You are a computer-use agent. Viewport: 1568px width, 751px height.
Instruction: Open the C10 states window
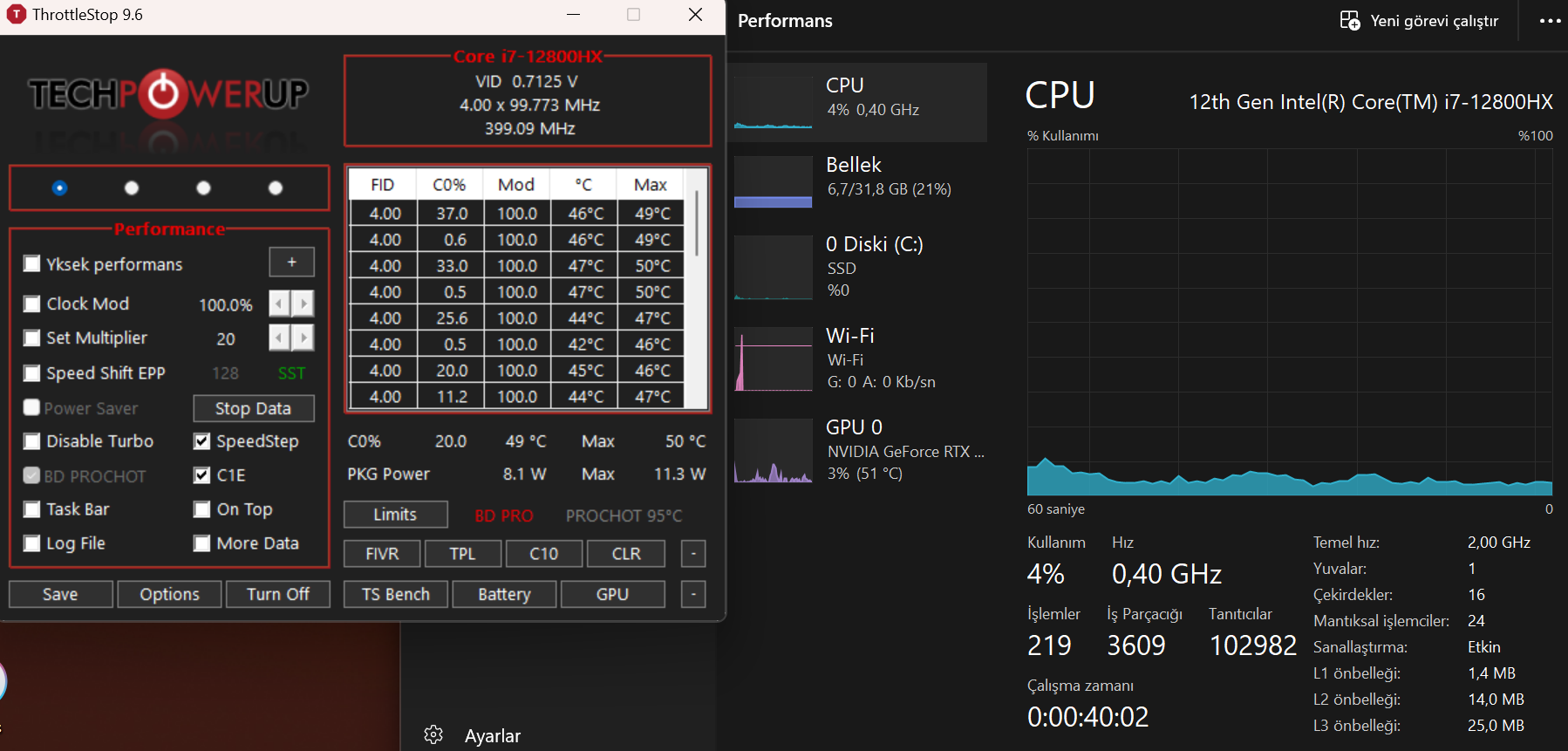tap(544, 554)
